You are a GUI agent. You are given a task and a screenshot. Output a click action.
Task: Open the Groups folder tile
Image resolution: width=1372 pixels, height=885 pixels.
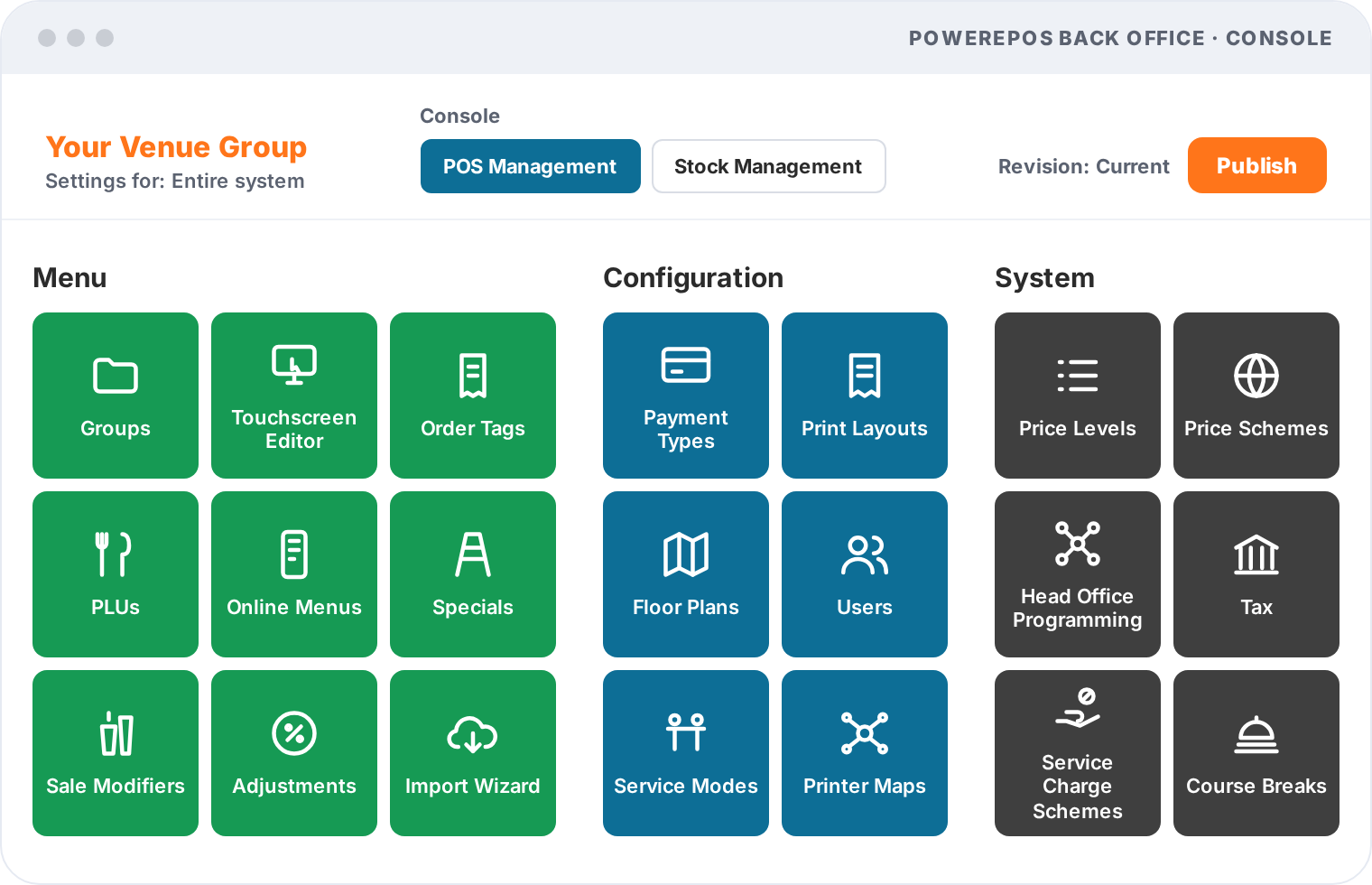[x=116, y=396]
